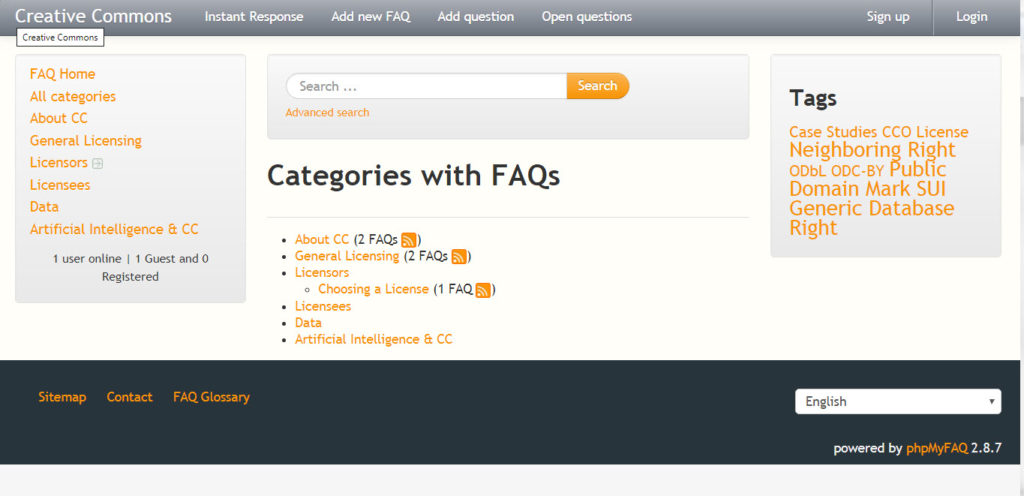Open the Advanced search link

[x=327, y=113]
